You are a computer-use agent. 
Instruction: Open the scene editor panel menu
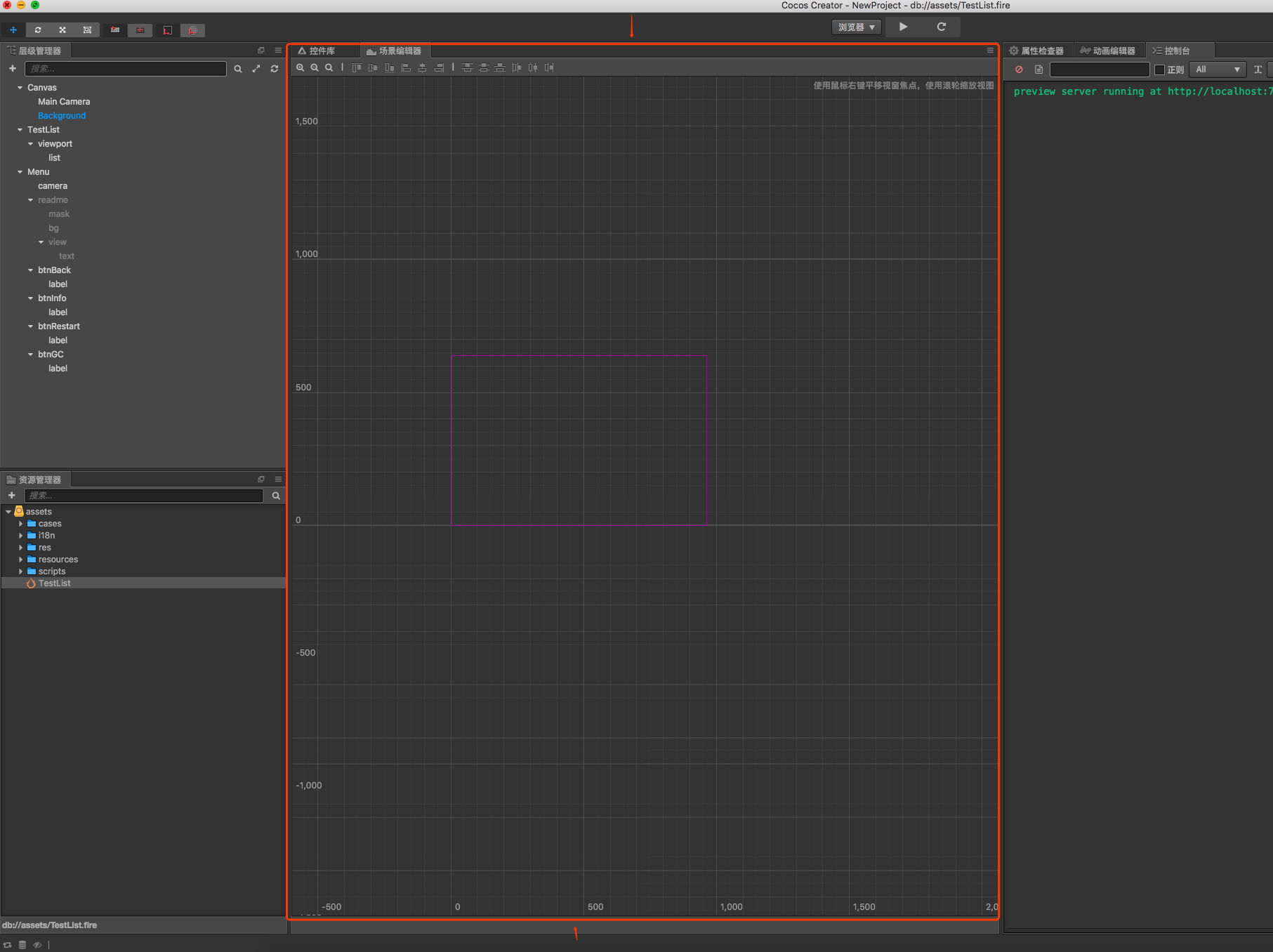(990, 51)
